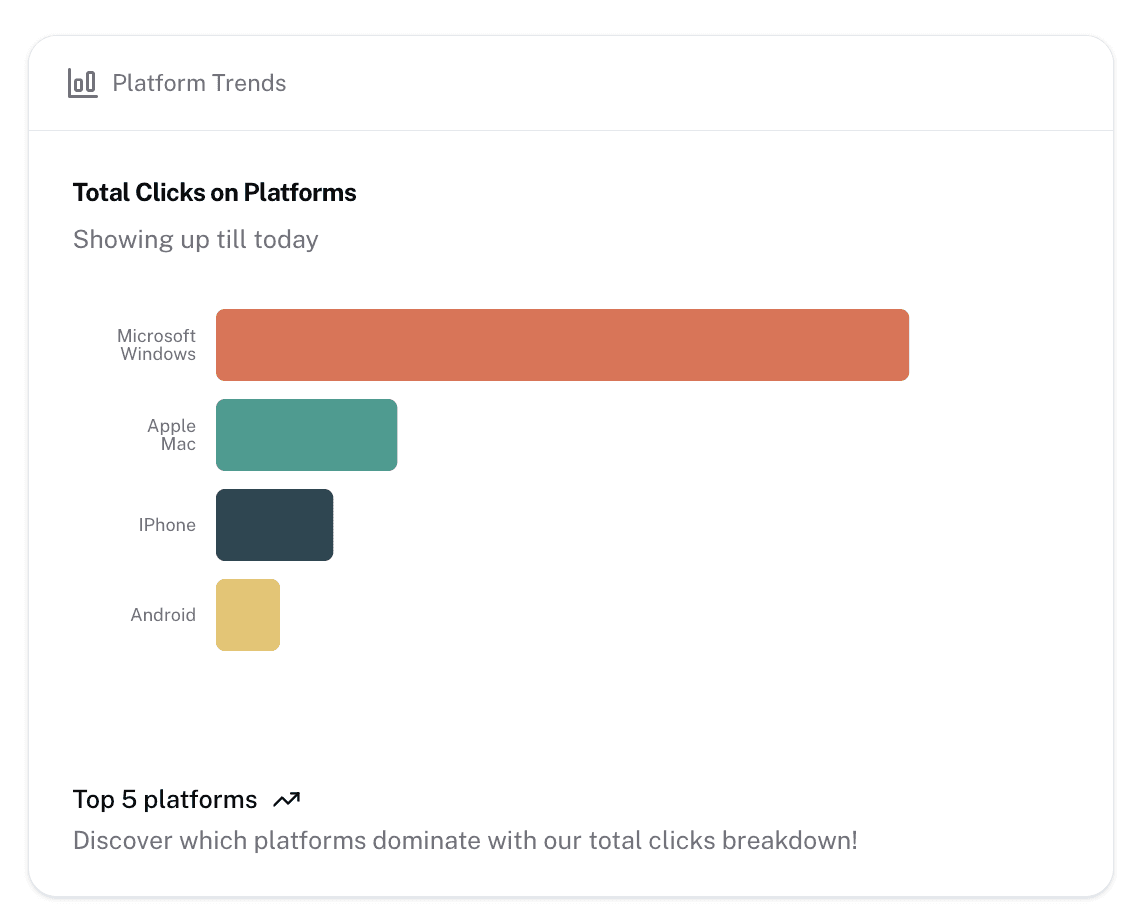This screenshot has width=1128, height=908.
Task: Click the divider line under card header
Action: click(571, 130)
